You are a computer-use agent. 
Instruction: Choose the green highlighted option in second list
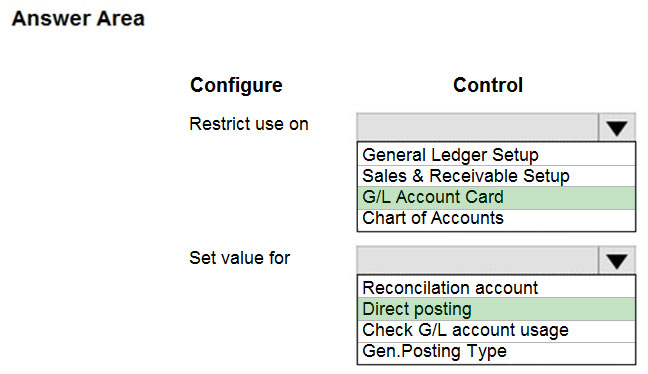[496, 309]
